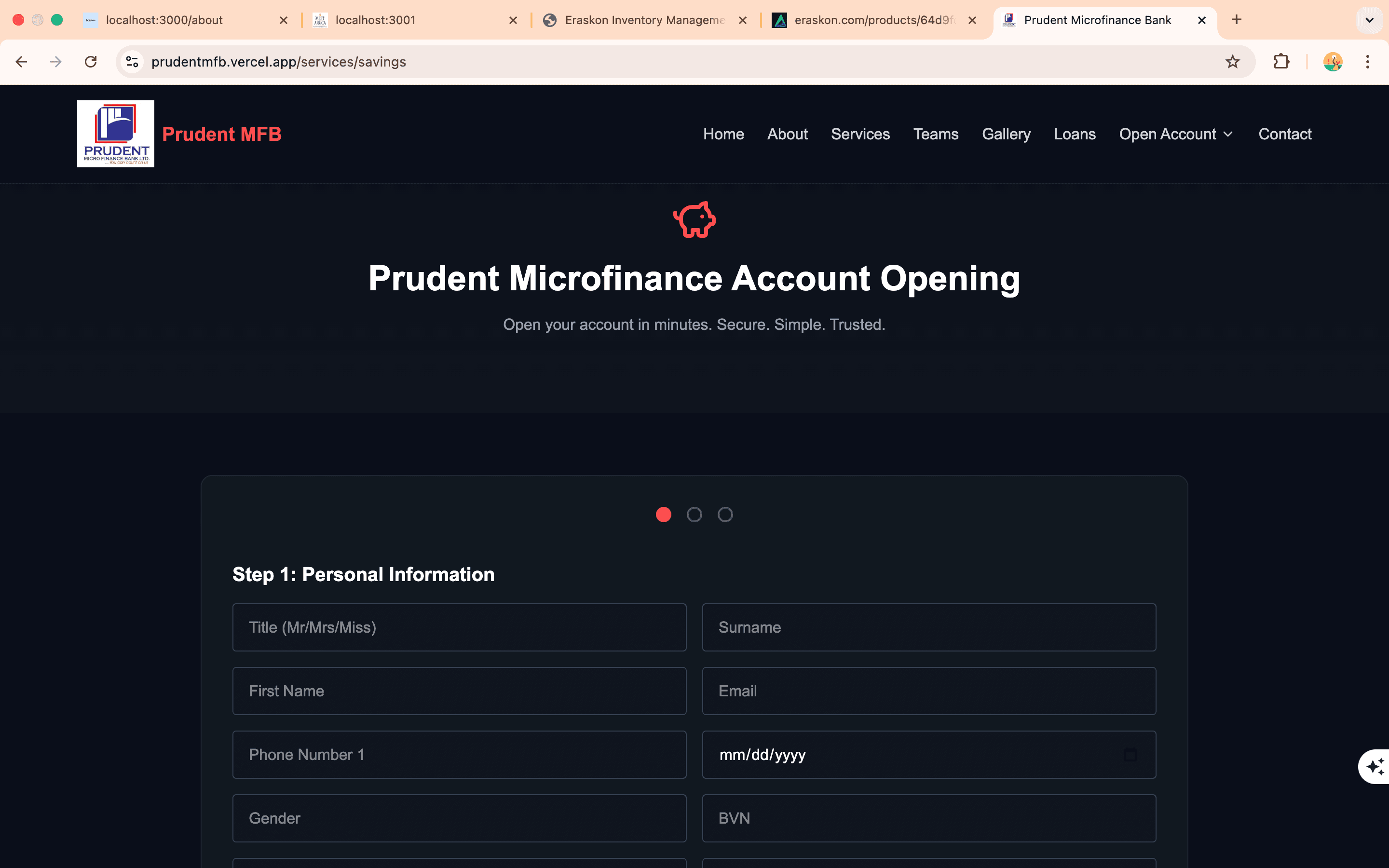Click the sparkle assistant icon at right edge
Image resolution: width=1389 pixels, height=868 pixels.
tap(1375, 766)
